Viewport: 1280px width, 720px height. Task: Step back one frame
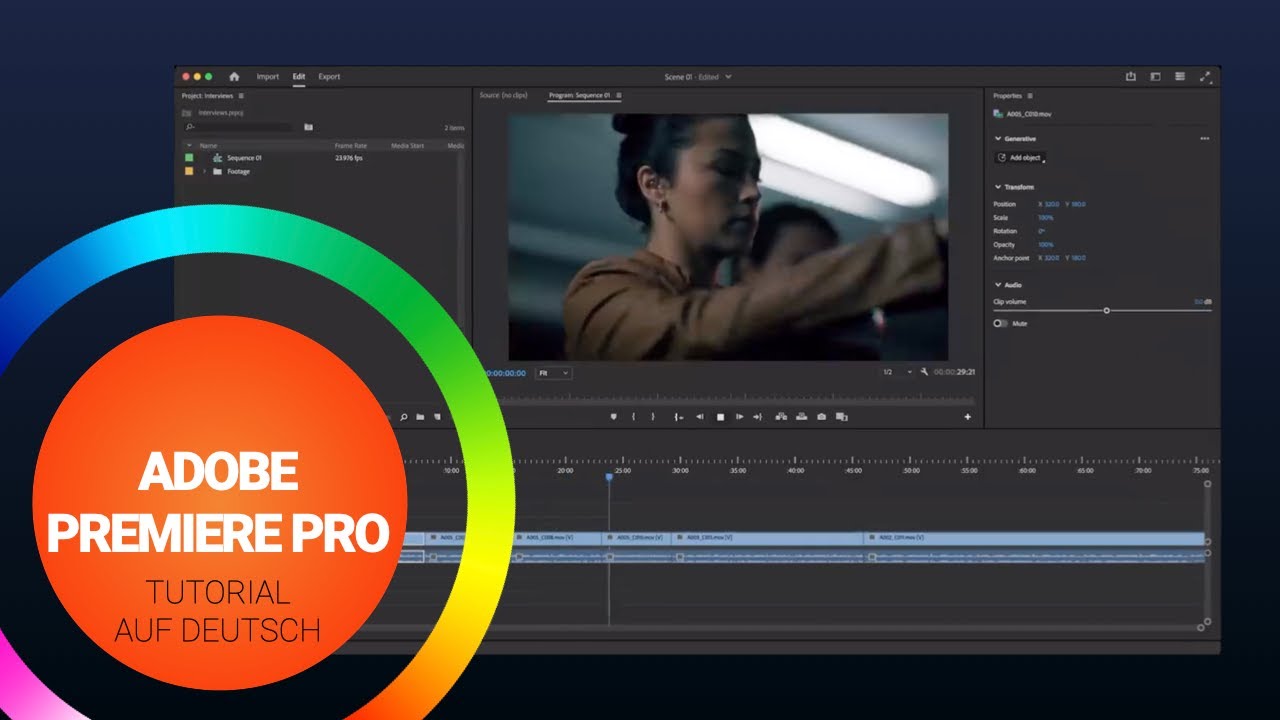click(x=700, y=417)
